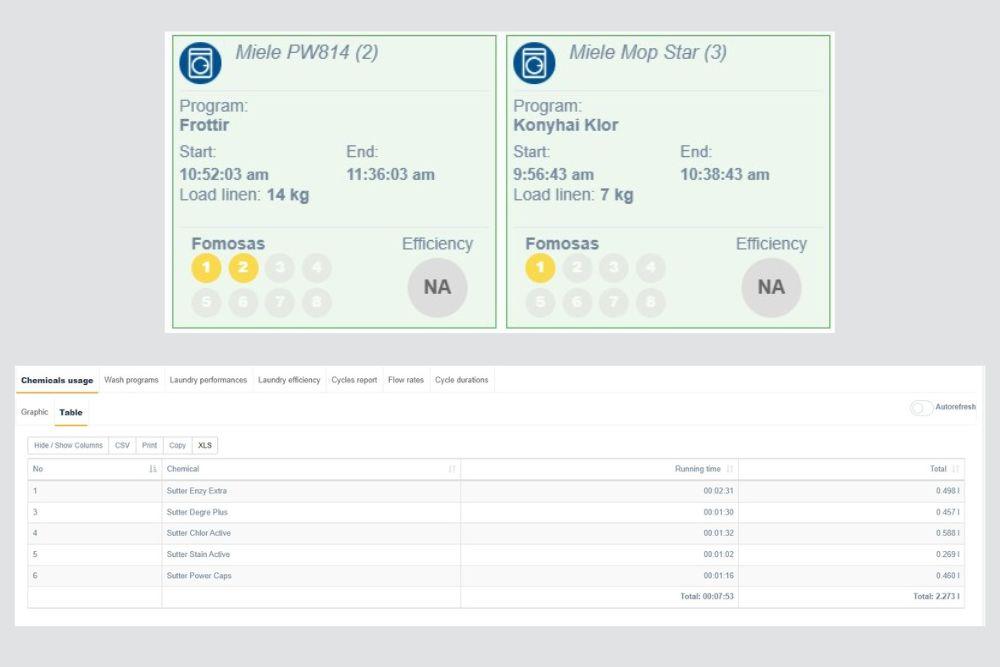The width and height of the screenshot is (1000, 667).
Task: Copy the table with the Copy button
Action: pos(177,445)
